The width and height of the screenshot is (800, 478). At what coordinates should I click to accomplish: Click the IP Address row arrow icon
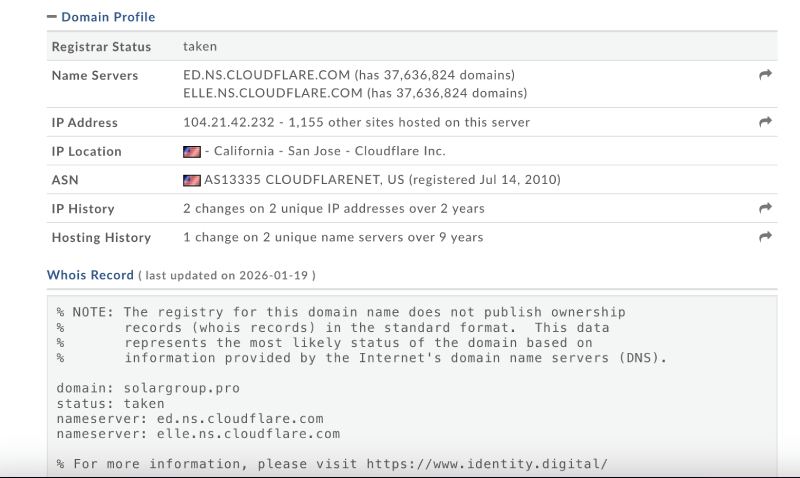(765, 122)
